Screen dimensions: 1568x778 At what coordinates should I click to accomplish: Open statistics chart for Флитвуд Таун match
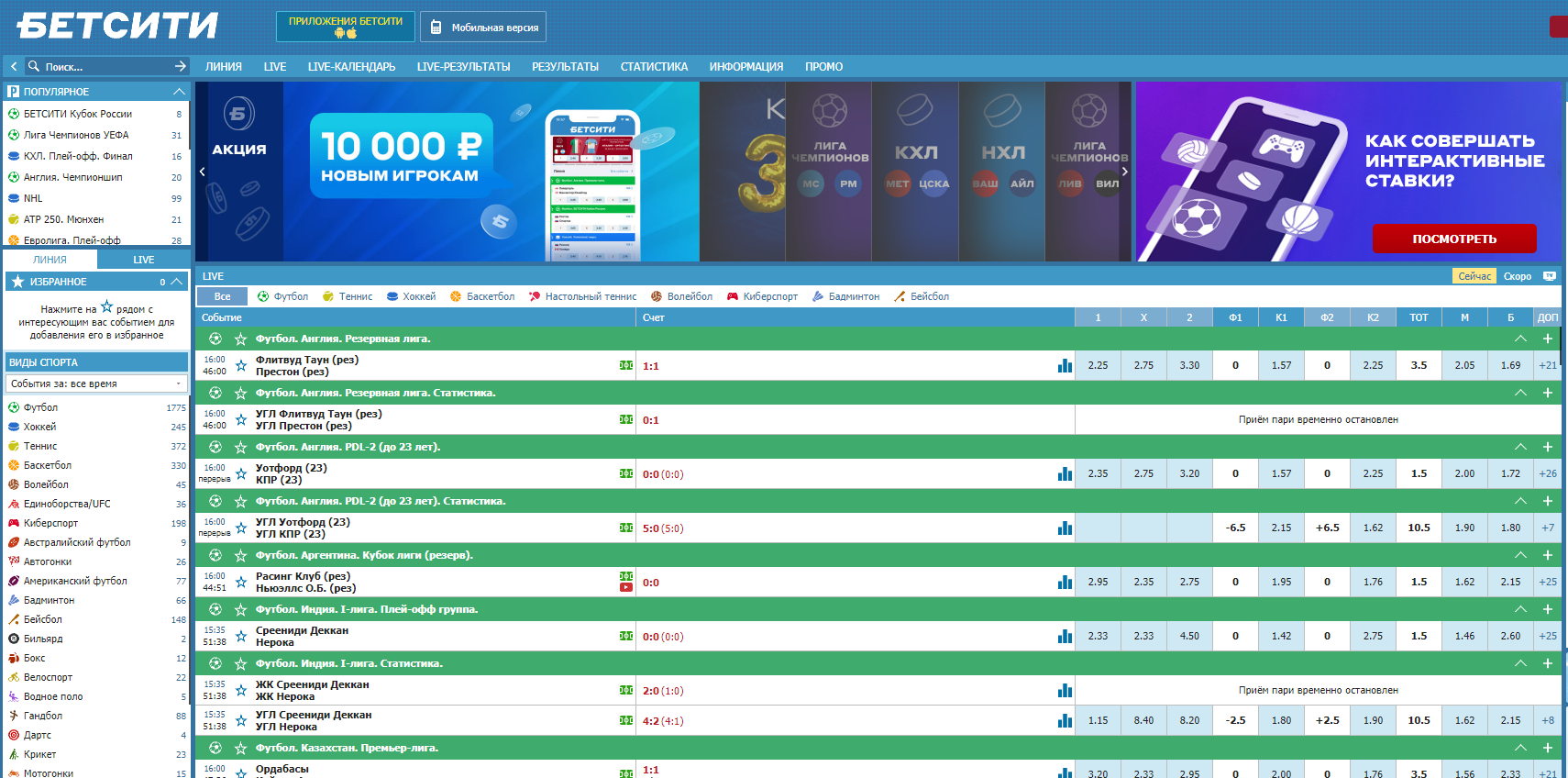point(1065,366)
